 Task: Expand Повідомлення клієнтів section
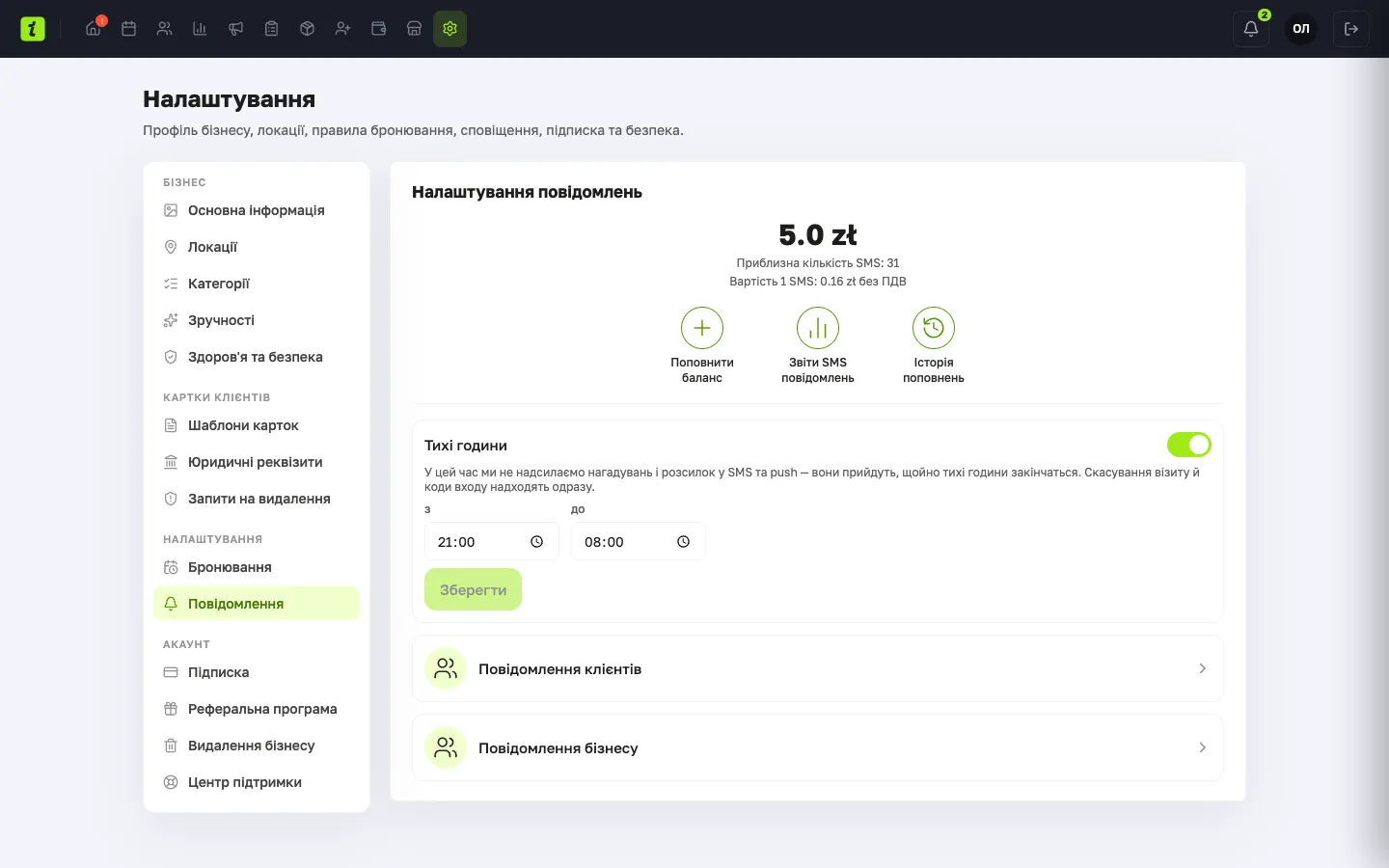click(x=818, y=668)
